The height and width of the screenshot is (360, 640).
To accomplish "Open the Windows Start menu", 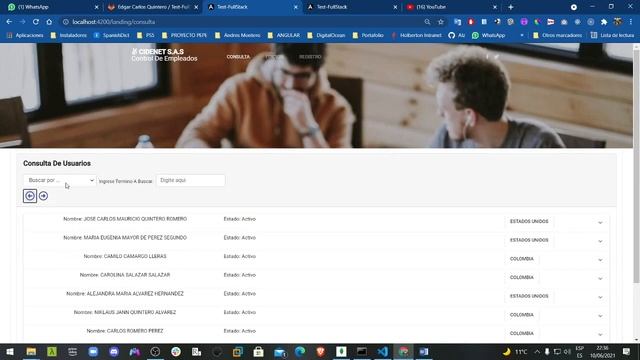I will tap(10, 352).
